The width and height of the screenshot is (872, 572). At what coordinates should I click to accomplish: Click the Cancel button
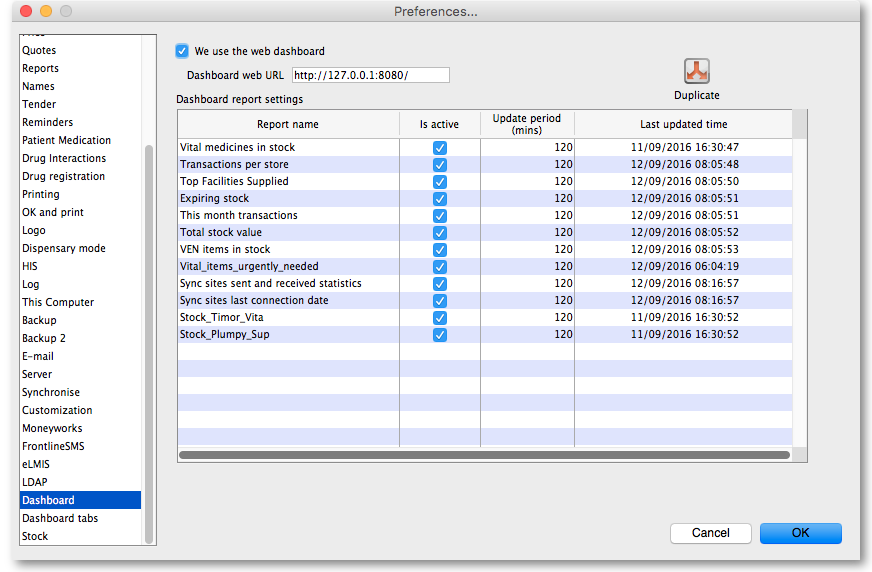pyautogui.click(x=710, y=533)
